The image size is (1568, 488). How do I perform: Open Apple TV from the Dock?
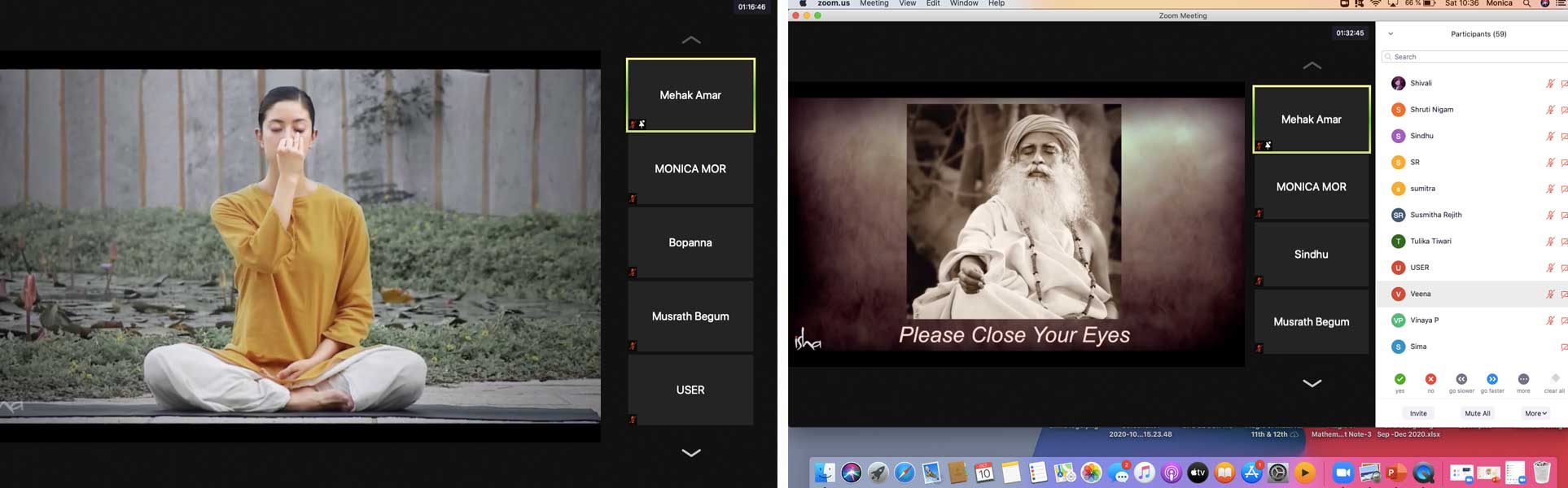pos(1198,473)
